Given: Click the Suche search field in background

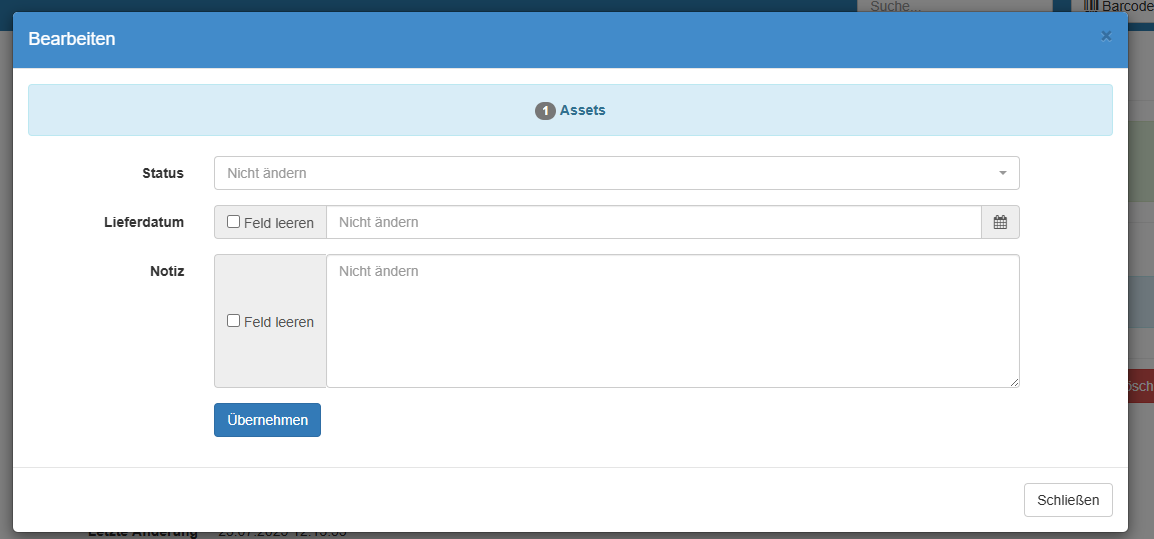Looking at the screenshot, I should (954, 6).
